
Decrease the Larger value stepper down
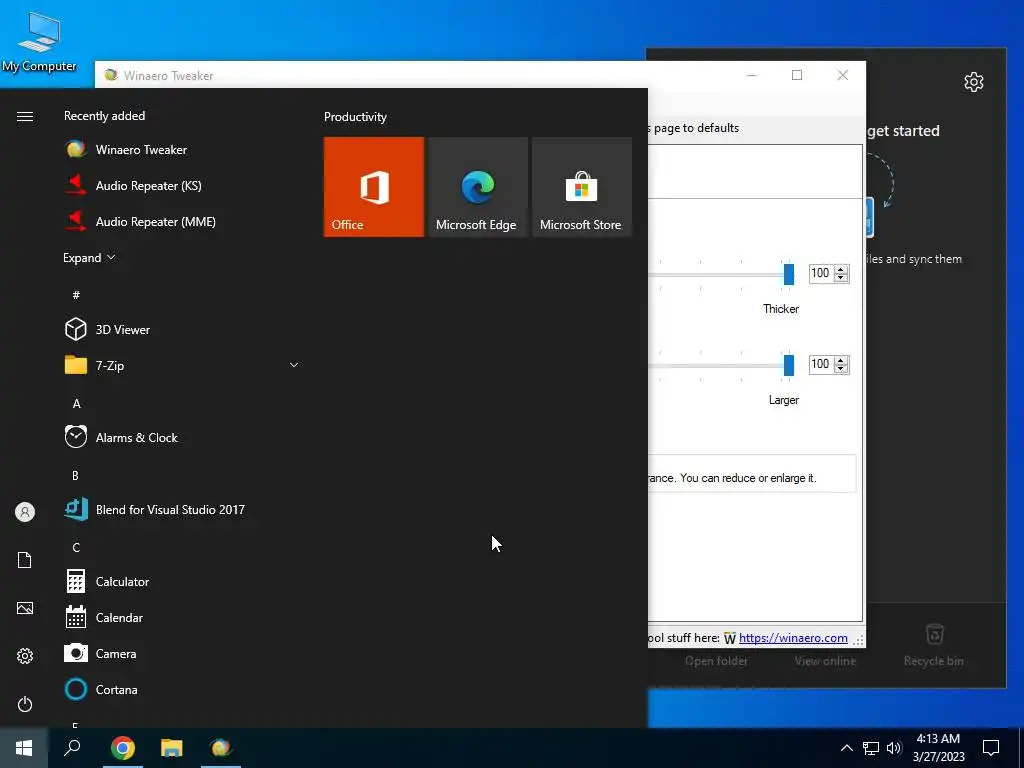click(x=841, y=368)
